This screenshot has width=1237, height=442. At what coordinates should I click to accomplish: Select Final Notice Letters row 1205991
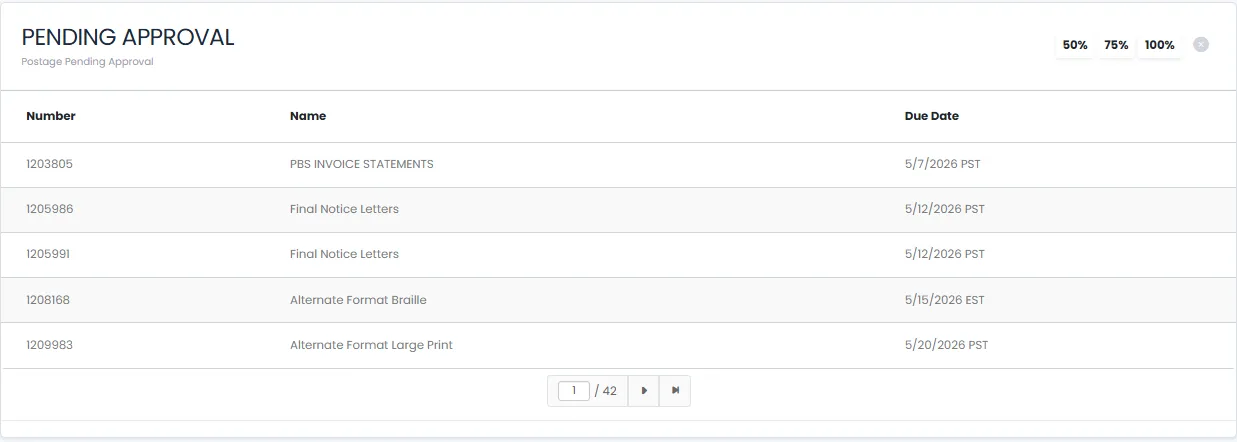click(x=618, y=254)
